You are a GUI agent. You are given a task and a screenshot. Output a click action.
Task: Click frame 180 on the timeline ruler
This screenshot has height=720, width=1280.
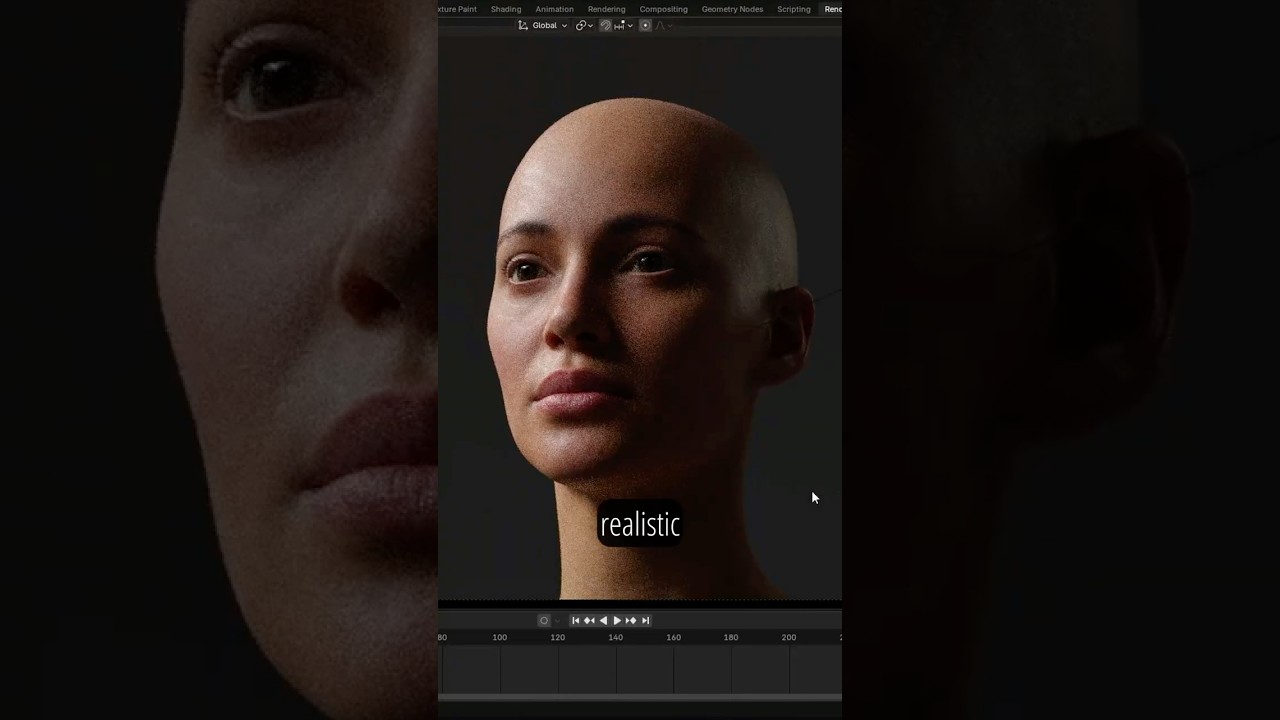tap(731, 637)
